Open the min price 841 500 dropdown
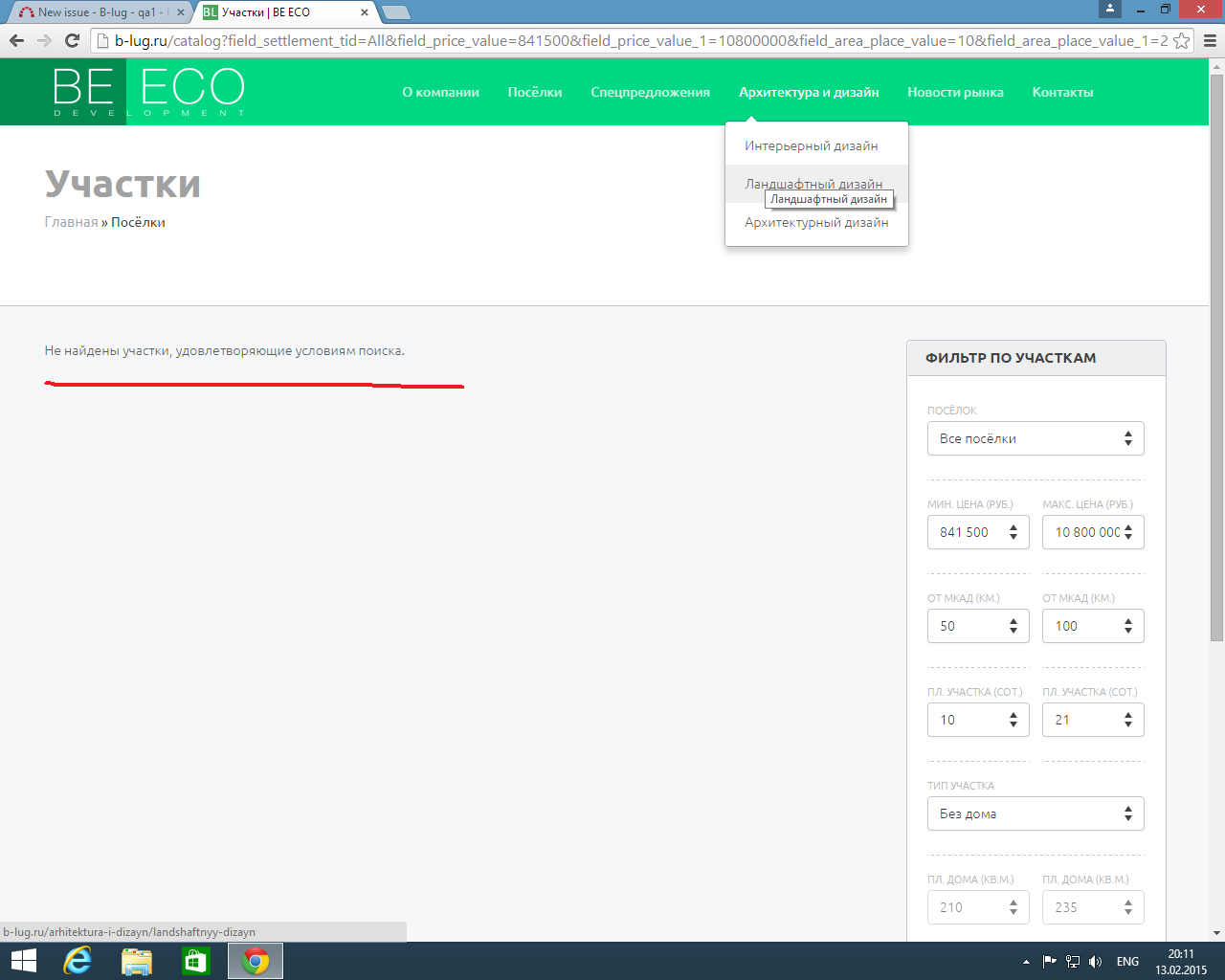The image size is (1225, 980). coord(977,532)
